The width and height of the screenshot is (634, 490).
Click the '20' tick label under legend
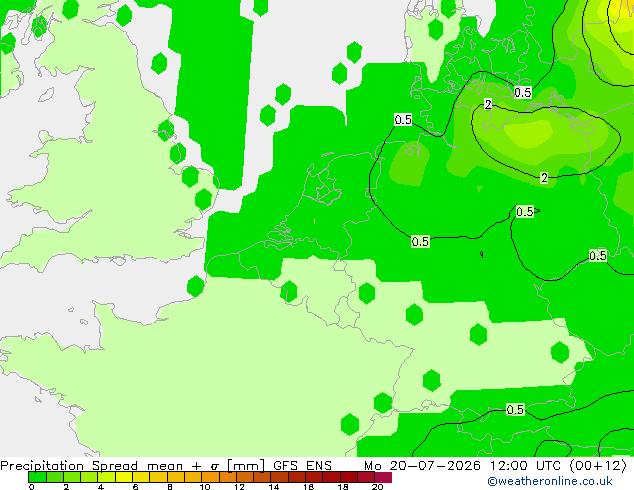377,487
